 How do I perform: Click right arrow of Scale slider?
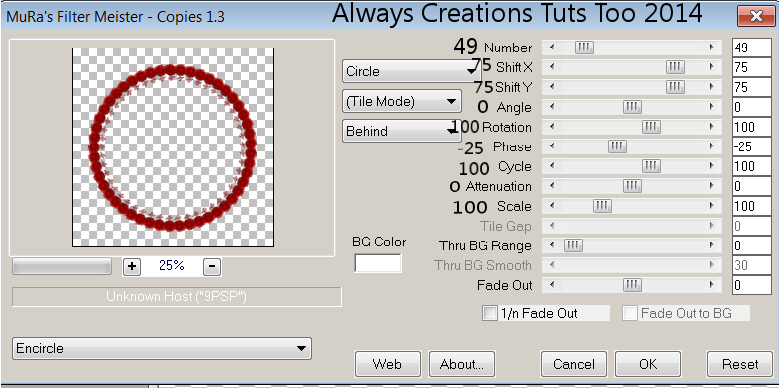click(711, 206)
